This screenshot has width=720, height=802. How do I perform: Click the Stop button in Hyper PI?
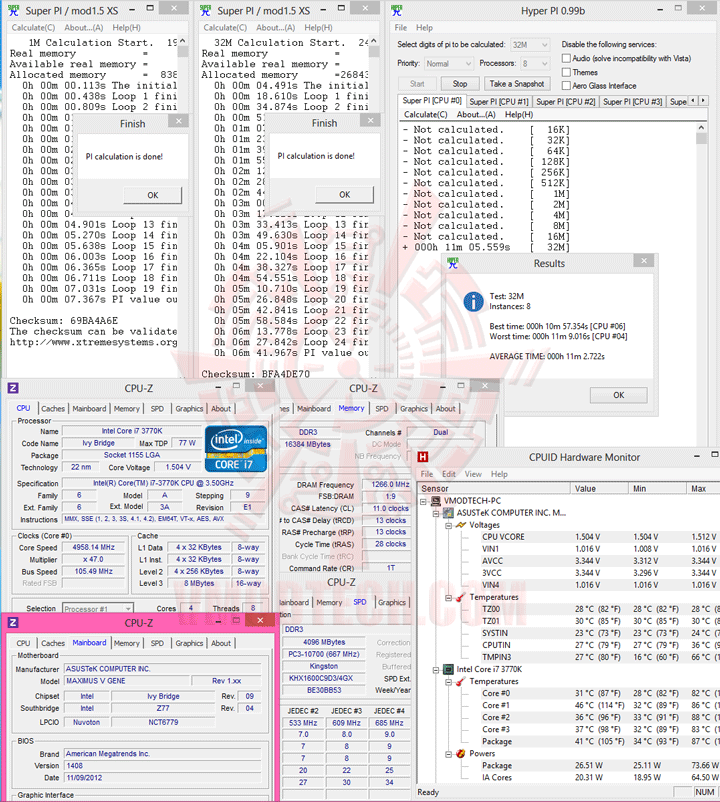(x=460, y=84)
